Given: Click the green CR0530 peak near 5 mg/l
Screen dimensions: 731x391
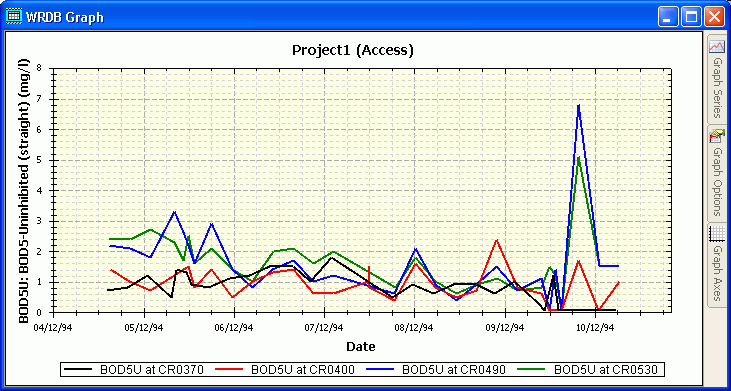Looking at the screenshot, I should point(578,158).
